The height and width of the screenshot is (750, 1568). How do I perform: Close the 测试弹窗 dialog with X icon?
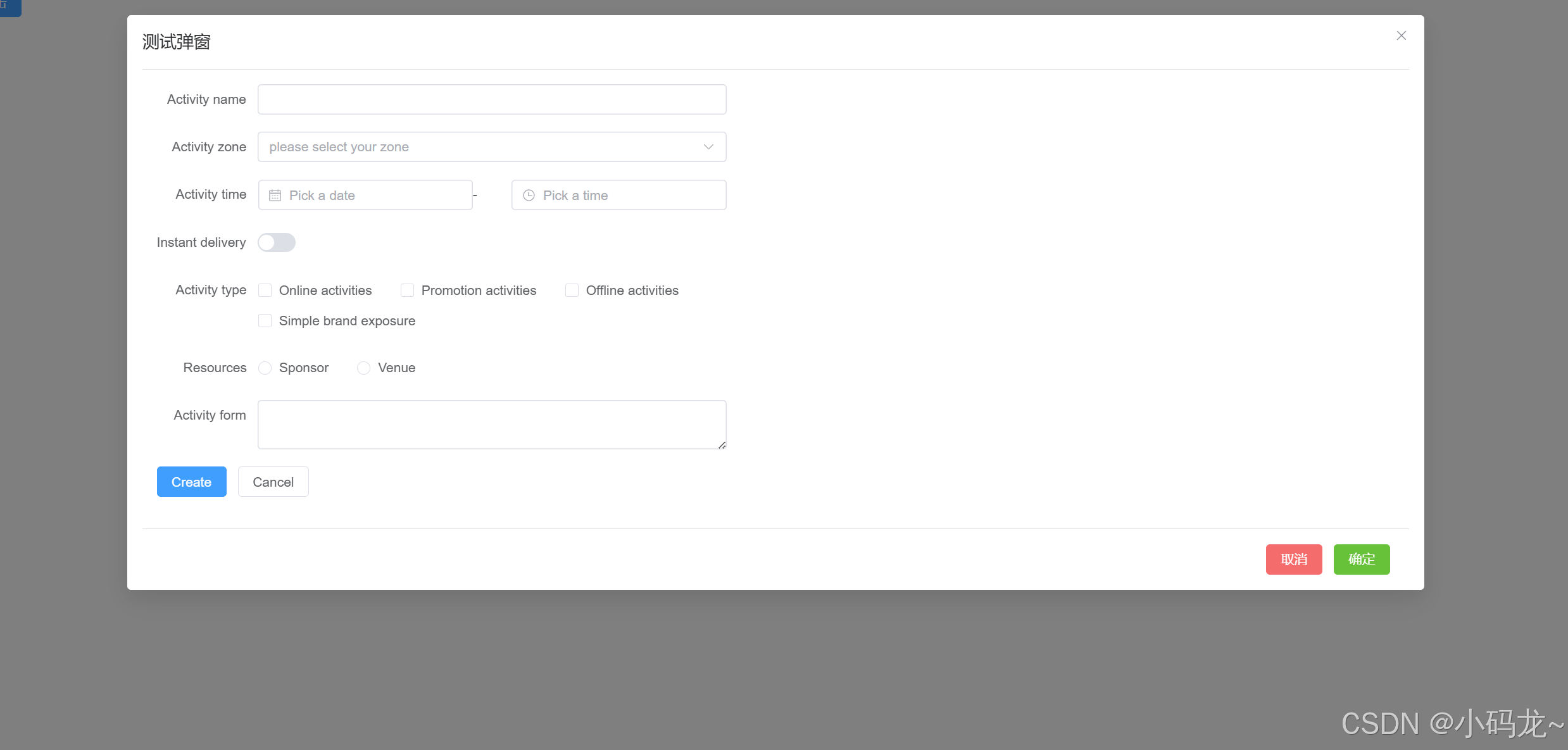pyautogui.click(x=1401, y=35)
